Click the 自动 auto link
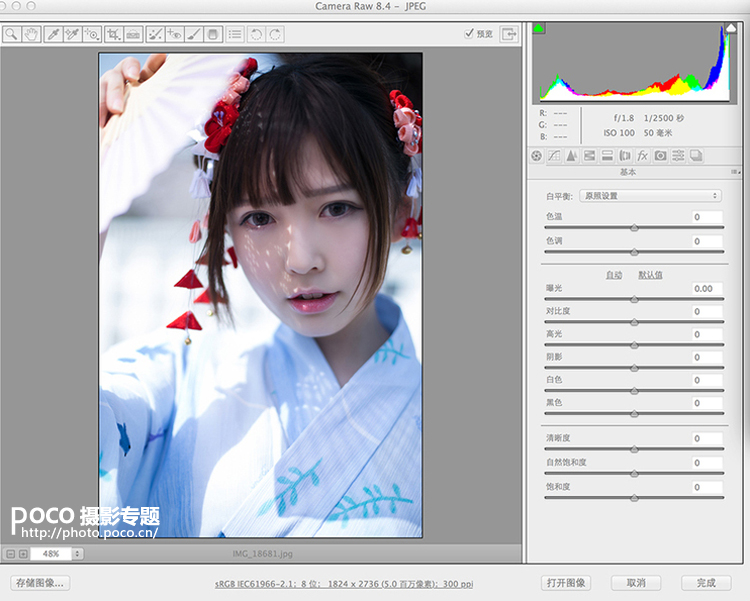The image size is (750, 601). click(614, 275)
